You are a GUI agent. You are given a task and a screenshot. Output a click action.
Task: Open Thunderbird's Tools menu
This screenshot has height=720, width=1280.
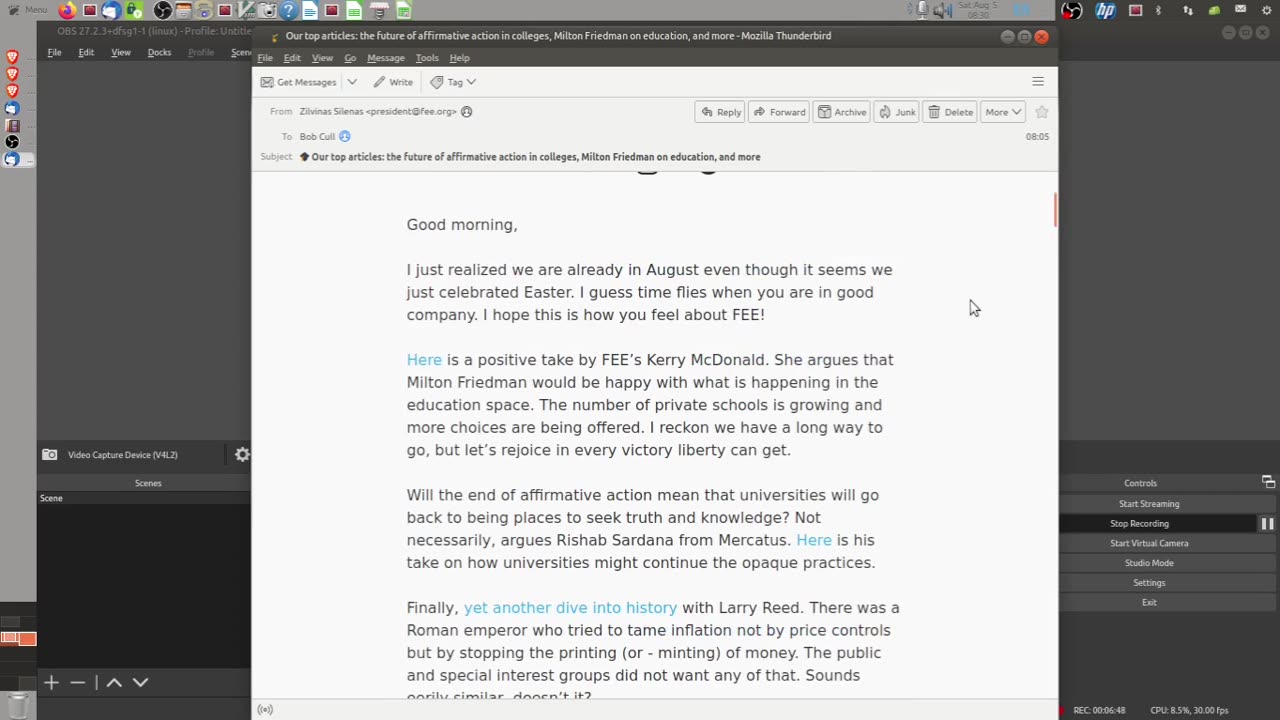click(x=427, y=58)
